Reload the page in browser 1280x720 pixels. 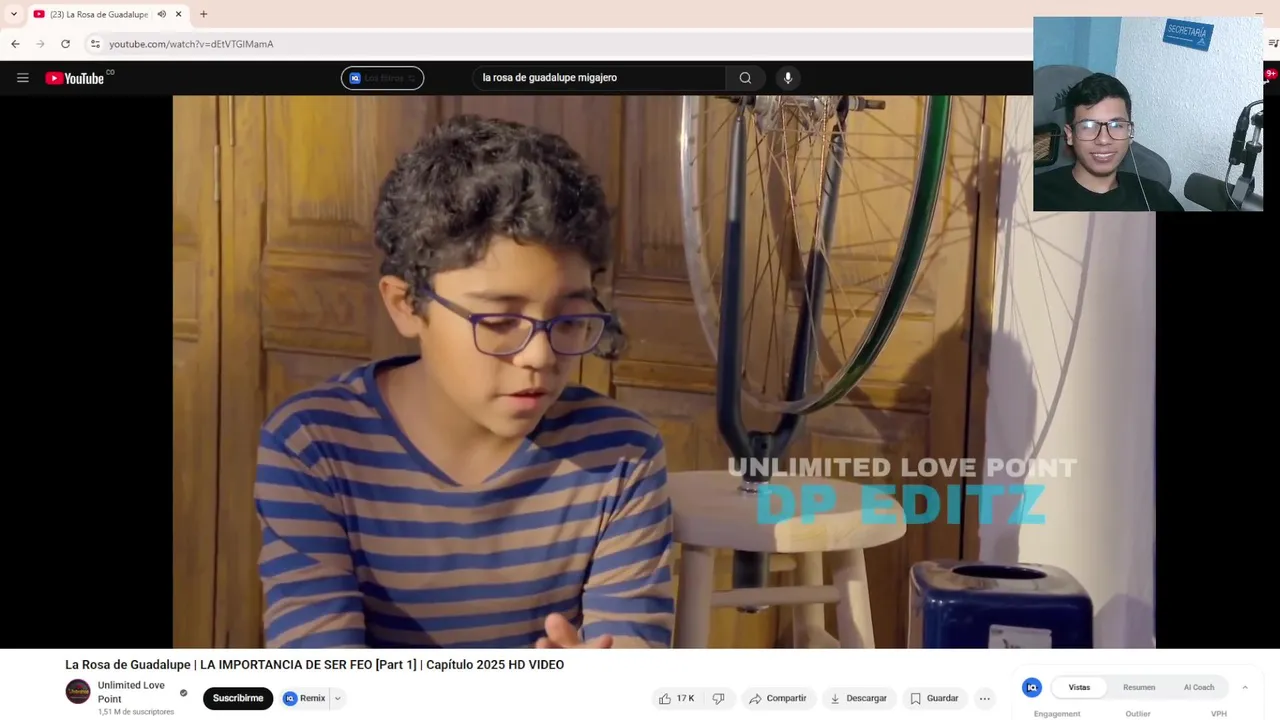tap(65, 44)
